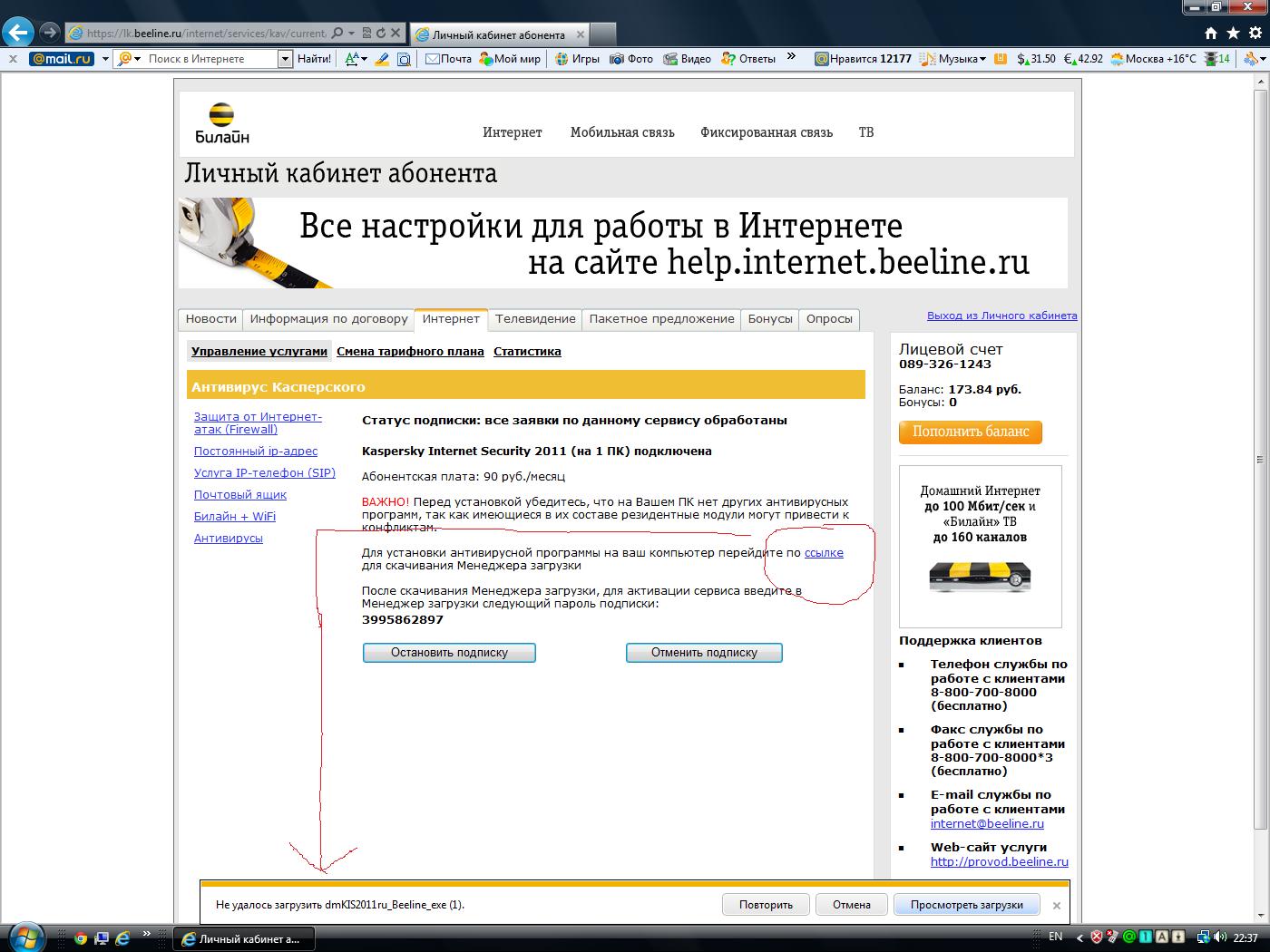1270x952 pixels.
Task: Click the volume speaker icon in the system tray
Action: [x=1220, y=937]
